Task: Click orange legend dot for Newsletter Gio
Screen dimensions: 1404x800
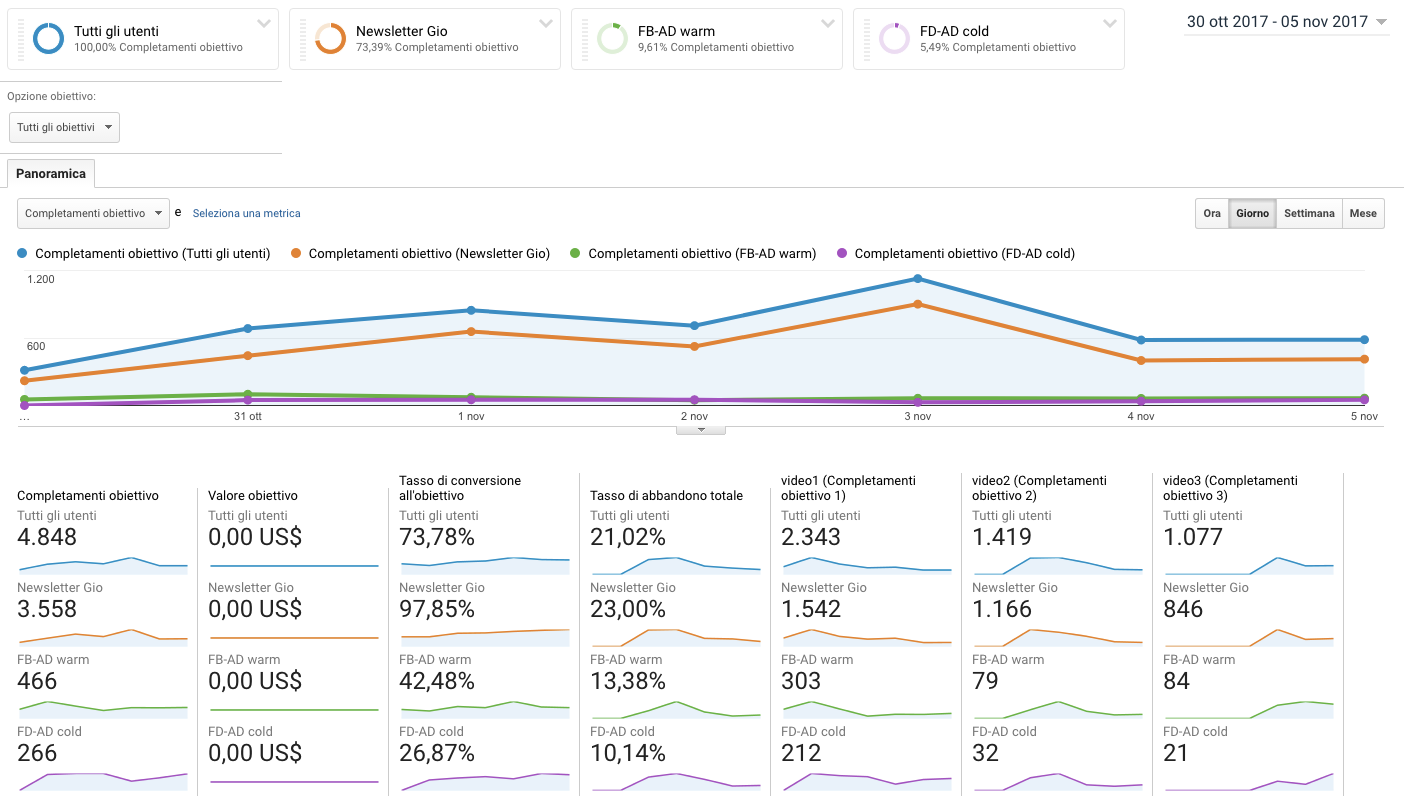Action: [x=296, y=254]
